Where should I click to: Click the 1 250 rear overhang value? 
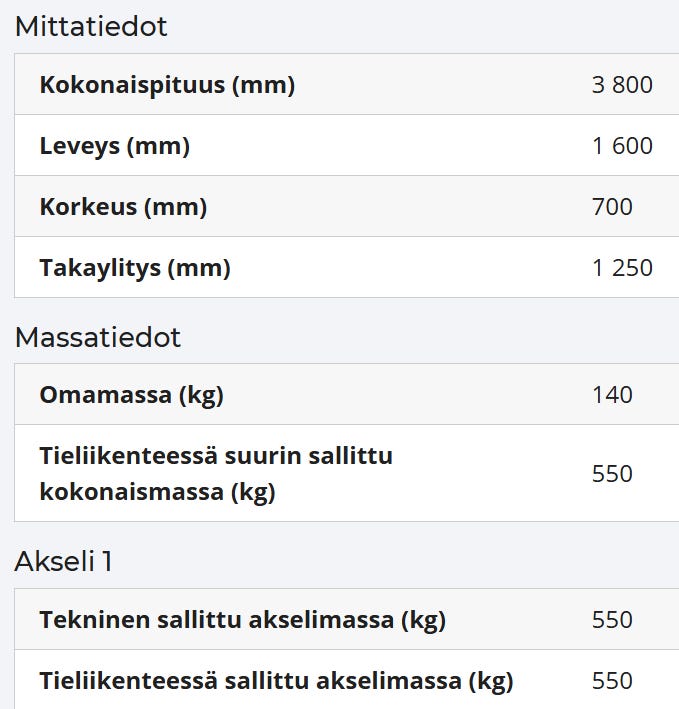coord(622,268)
